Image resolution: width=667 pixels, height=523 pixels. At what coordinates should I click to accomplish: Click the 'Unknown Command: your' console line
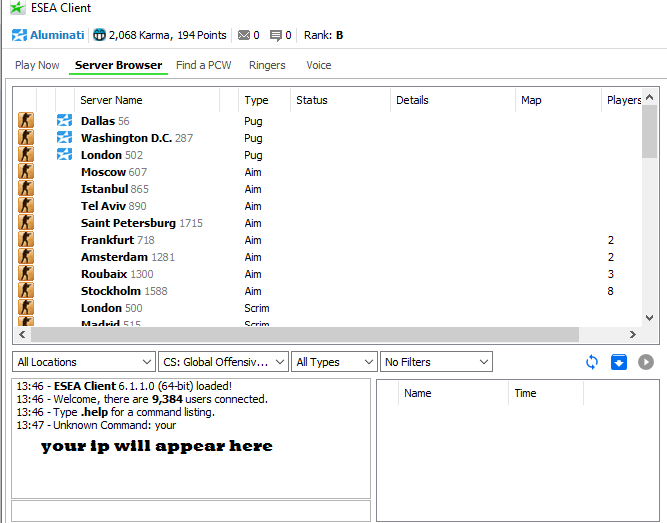(x=96, y=425)
